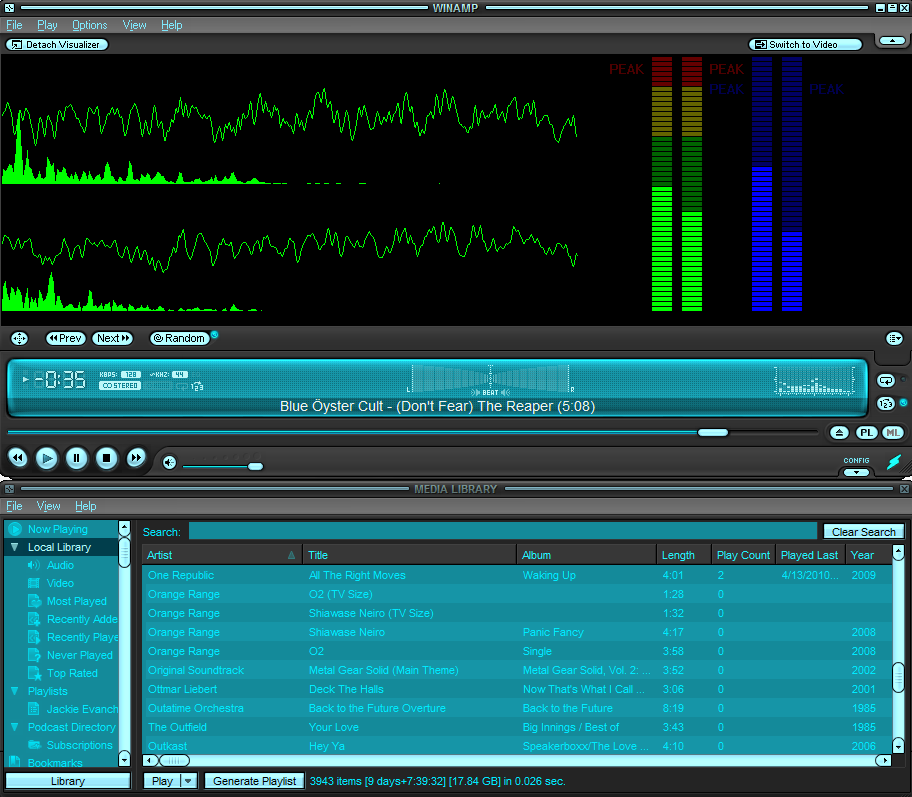Go to previous visualization with Prev
912x797 pixels.
(x=66, y=339)
